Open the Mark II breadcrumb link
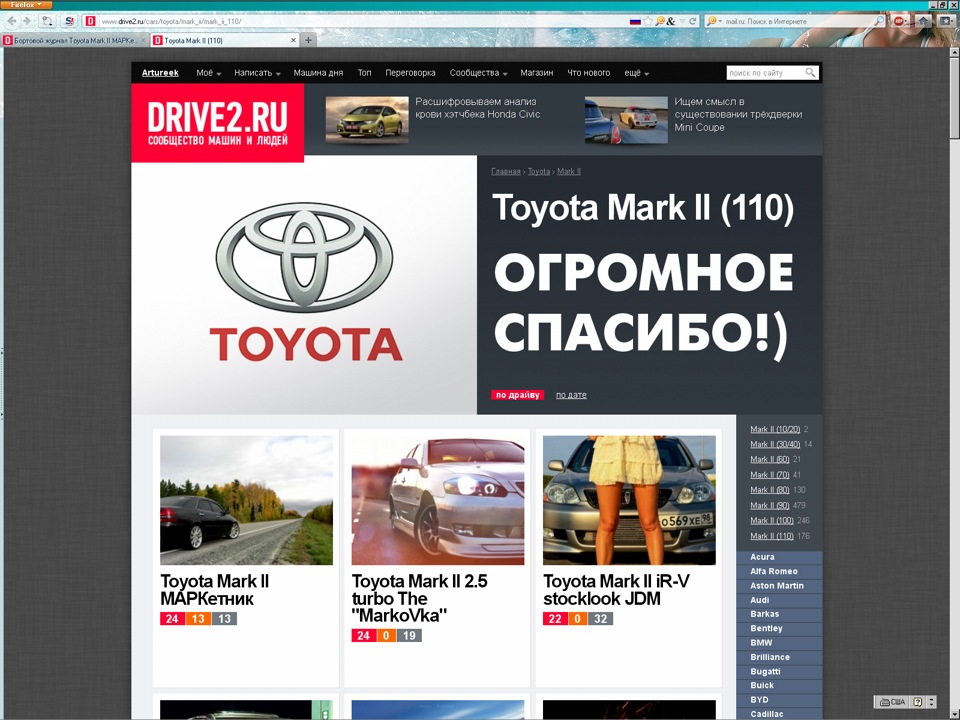 pos(568,171)
